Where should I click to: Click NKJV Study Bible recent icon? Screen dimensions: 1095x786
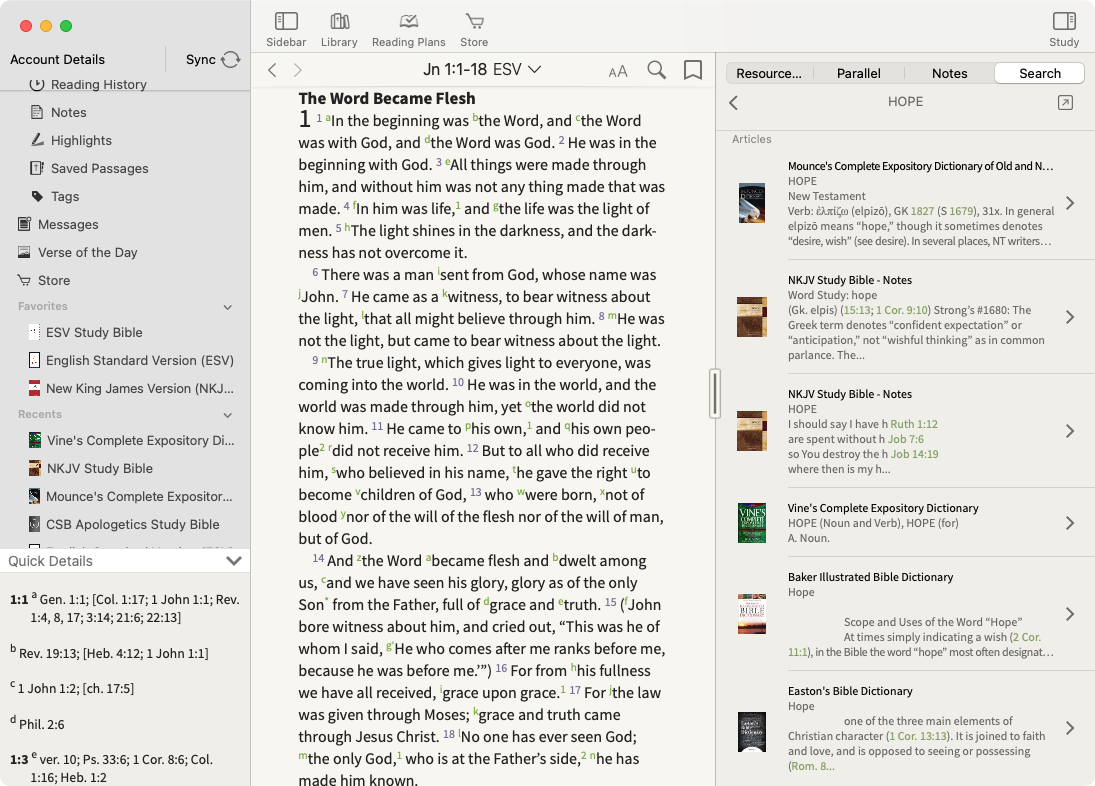34,468
